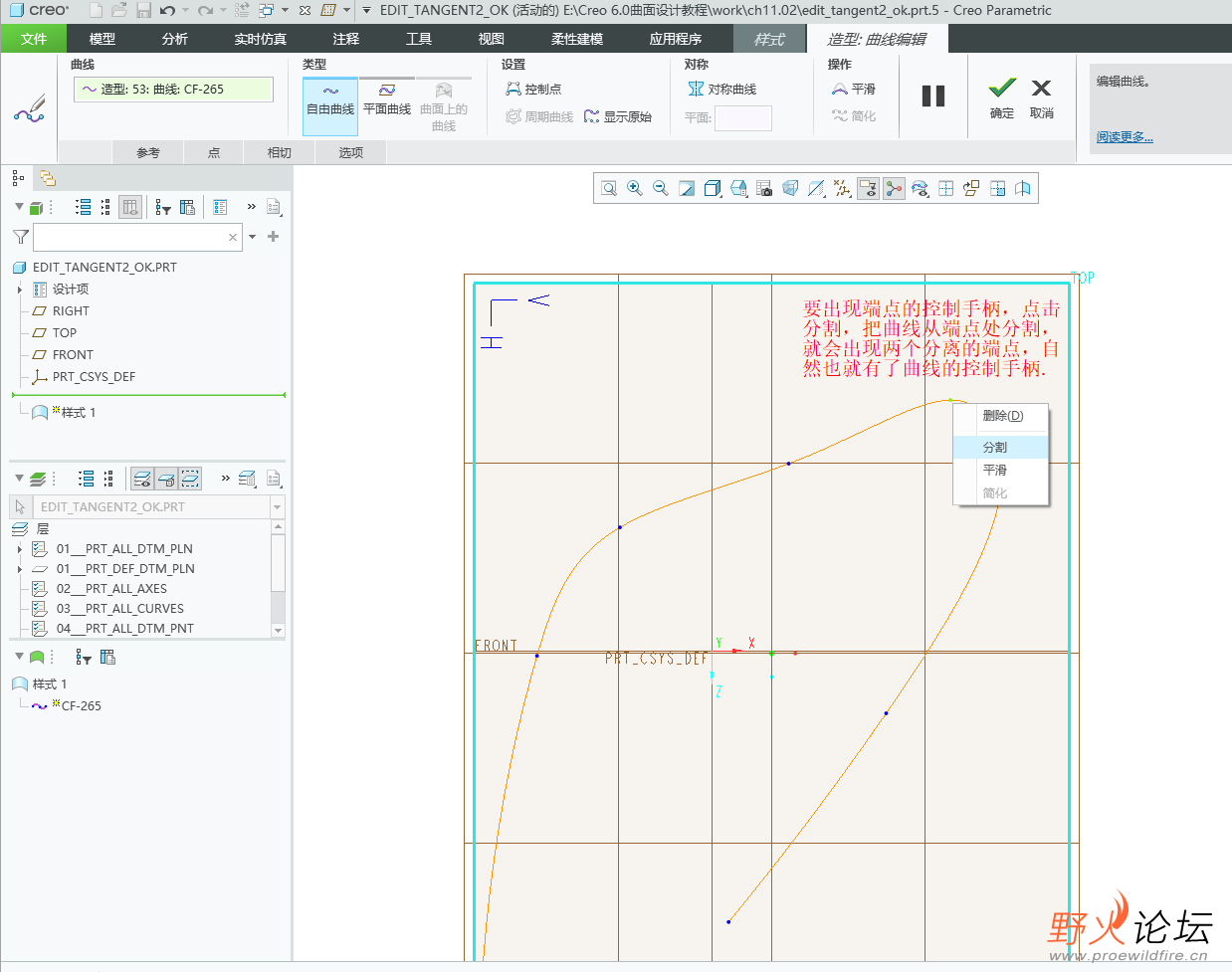The height and width of the screenshot is (972, 1232).
Task: Toggle the 控制点 control points option
Action: (x=533, y=89)
